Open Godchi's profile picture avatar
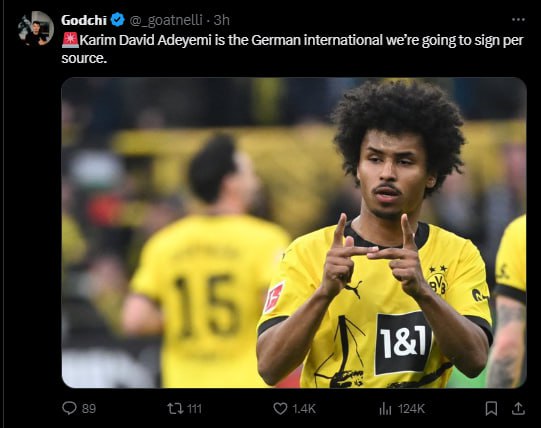The width and height of the screenshot is (541, 428). 36,29
